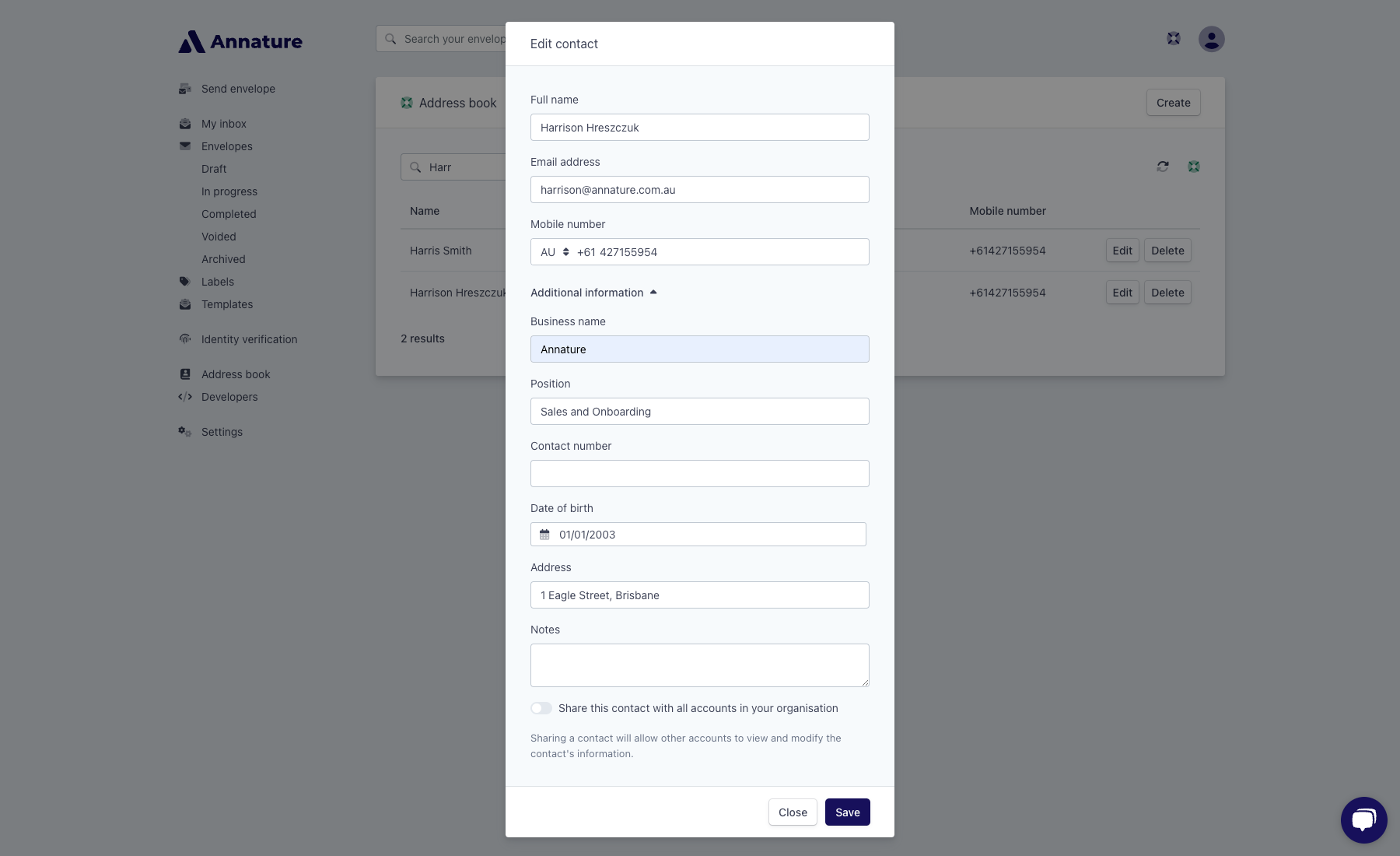Click the Developers code icon
1400x856 pixels.
point(185,397)
